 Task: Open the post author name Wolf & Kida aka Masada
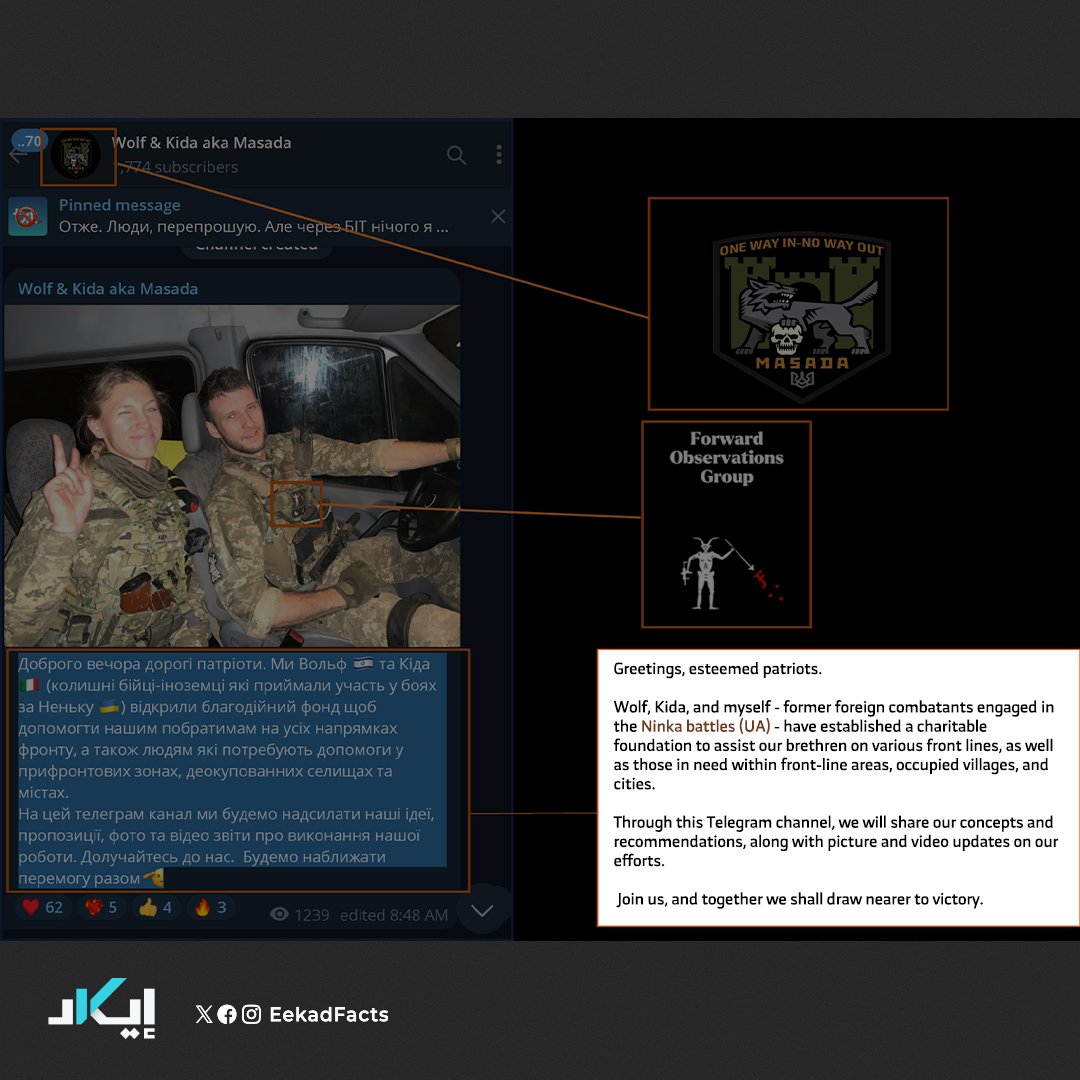click(108, 289)
